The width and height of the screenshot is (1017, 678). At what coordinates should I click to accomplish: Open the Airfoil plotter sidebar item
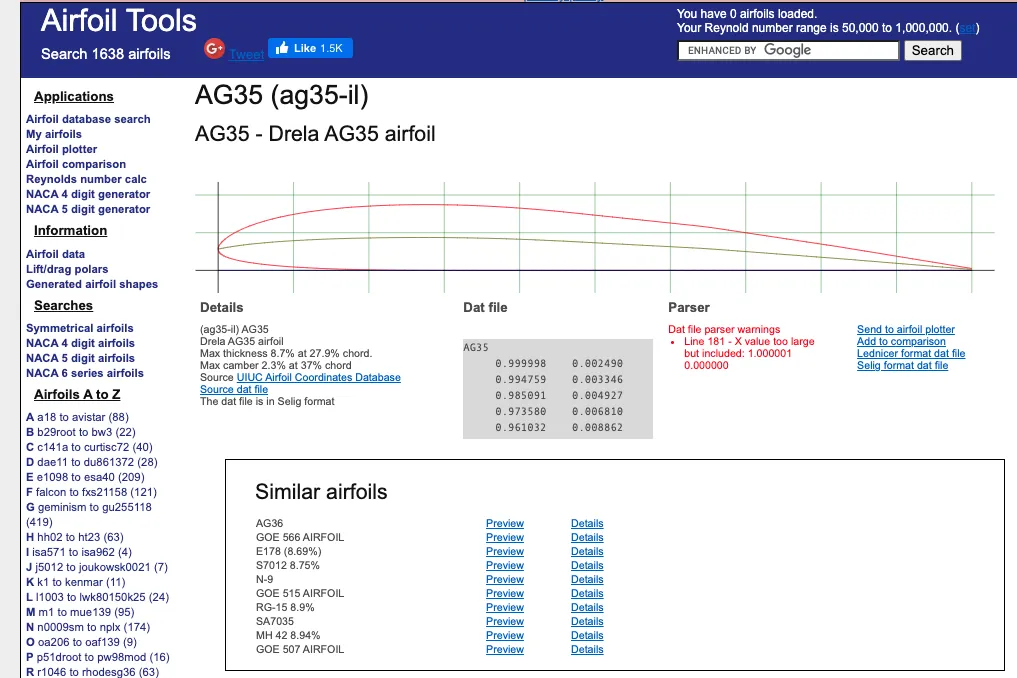(62, 149)
